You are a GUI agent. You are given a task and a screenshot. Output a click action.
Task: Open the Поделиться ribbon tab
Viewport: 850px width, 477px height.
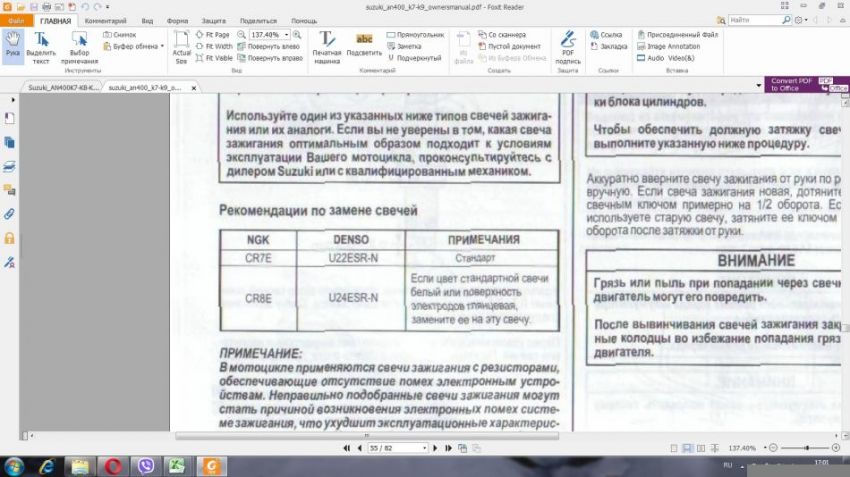pyautogui.click(x=258, y=21)
